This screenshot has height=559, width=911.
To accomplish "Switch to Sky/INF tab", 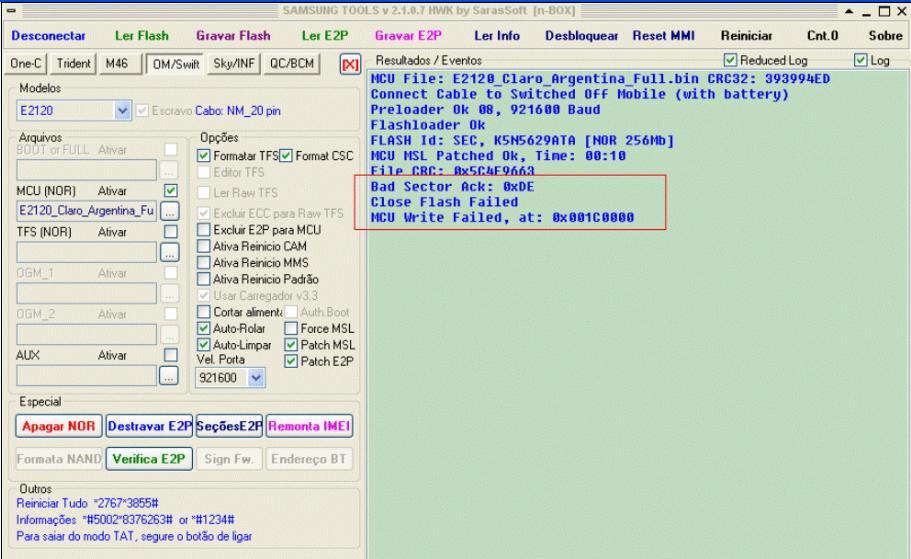I will pyautogui.click(x=234, y=63).
